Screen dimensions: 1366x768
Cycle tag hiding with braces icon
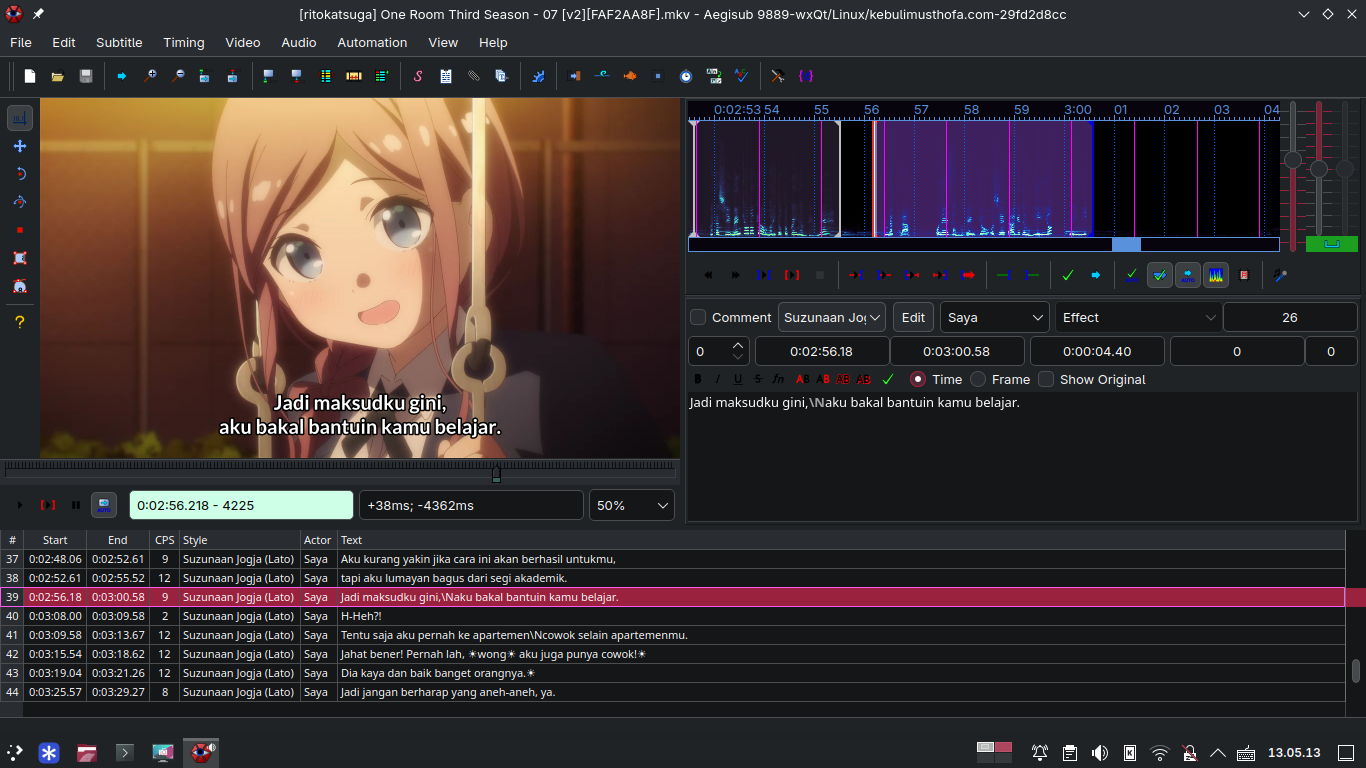[x=805, y=76]
